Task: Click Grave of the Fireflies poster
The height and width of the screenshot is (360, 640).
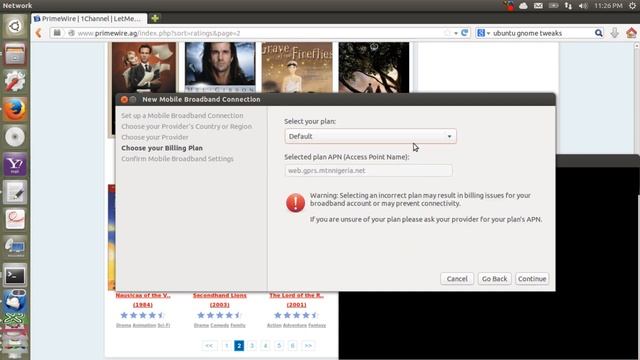Action: [297, 67]
